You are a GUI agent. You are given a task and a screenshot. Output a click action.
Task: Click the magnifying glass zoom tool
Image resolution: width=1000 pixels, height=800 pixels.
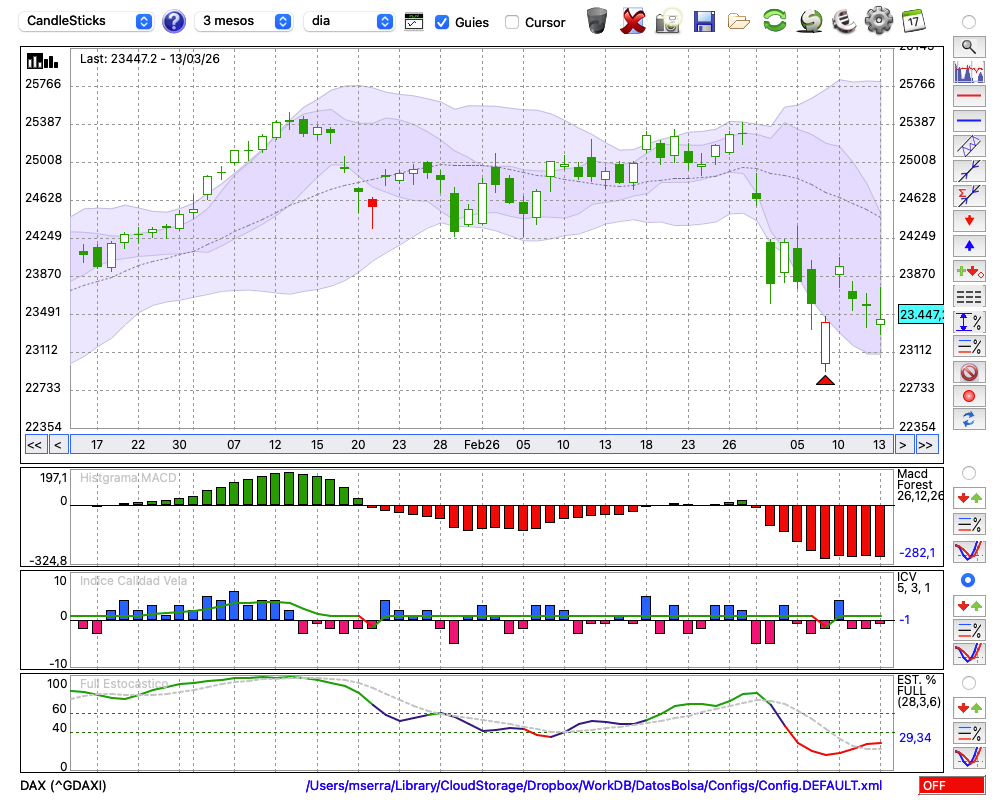[968, 46]
